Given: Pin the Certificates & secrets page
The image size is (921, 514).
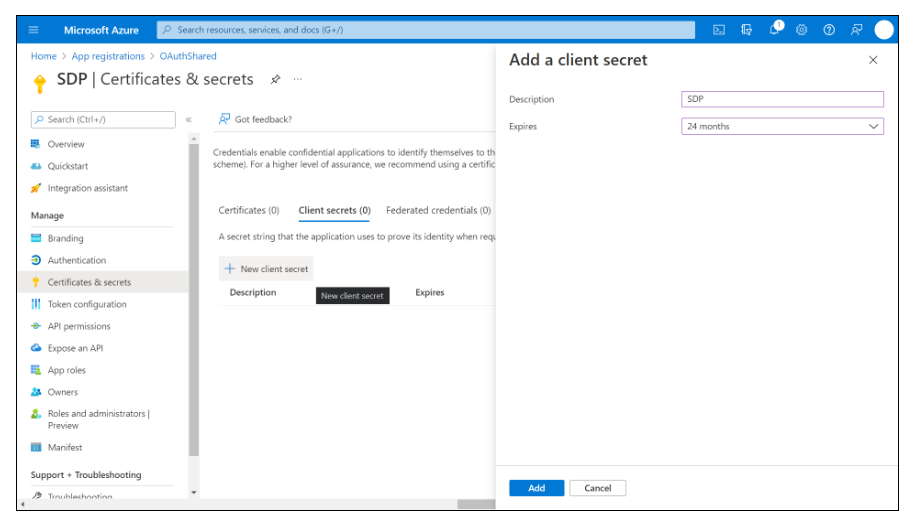Looking at the screenshot, I should [275, 79].
